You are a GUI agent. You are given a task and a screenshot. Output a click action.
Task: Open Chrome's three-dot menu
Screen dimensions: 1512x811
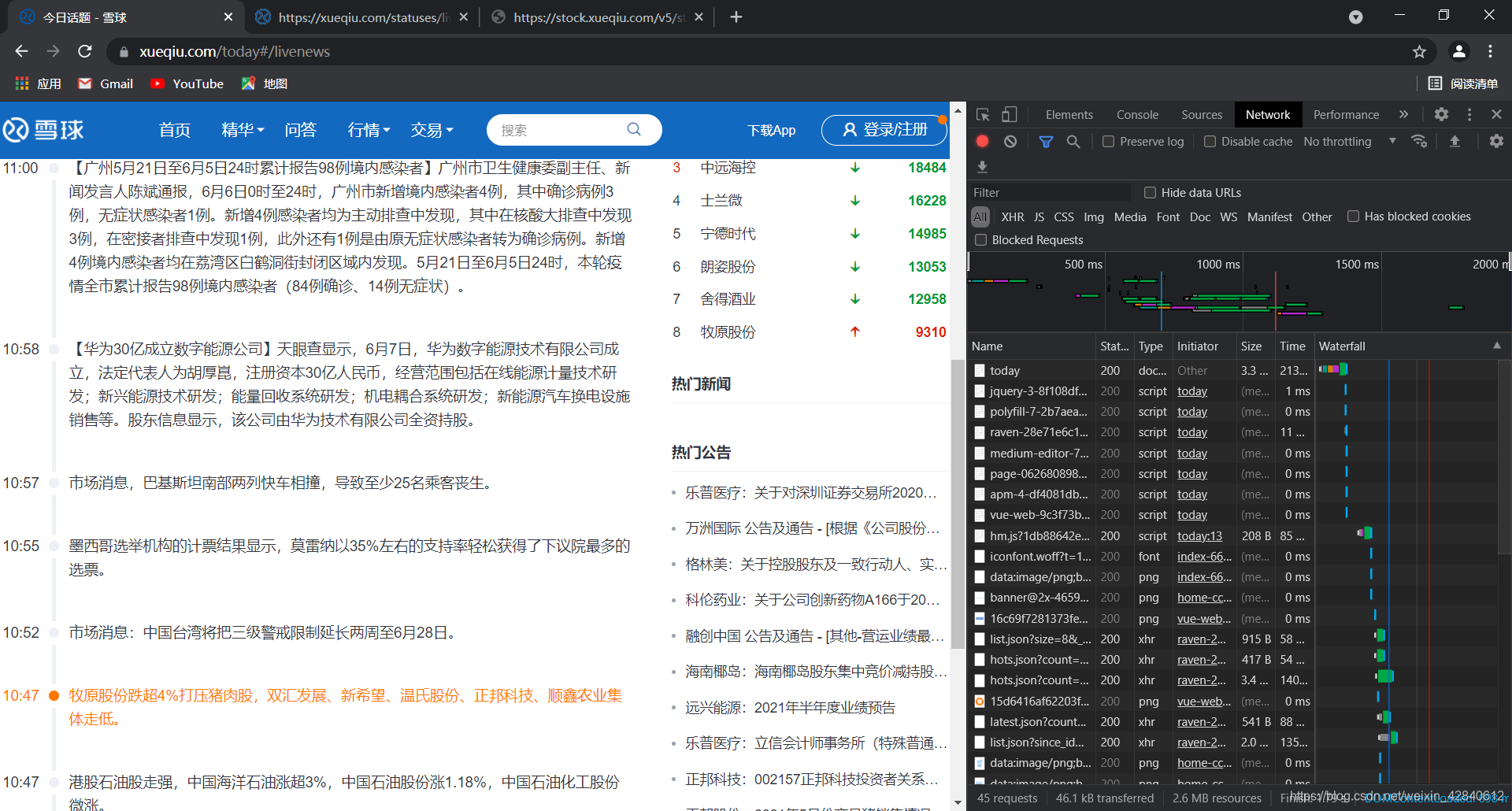[x=1490, y=52]
